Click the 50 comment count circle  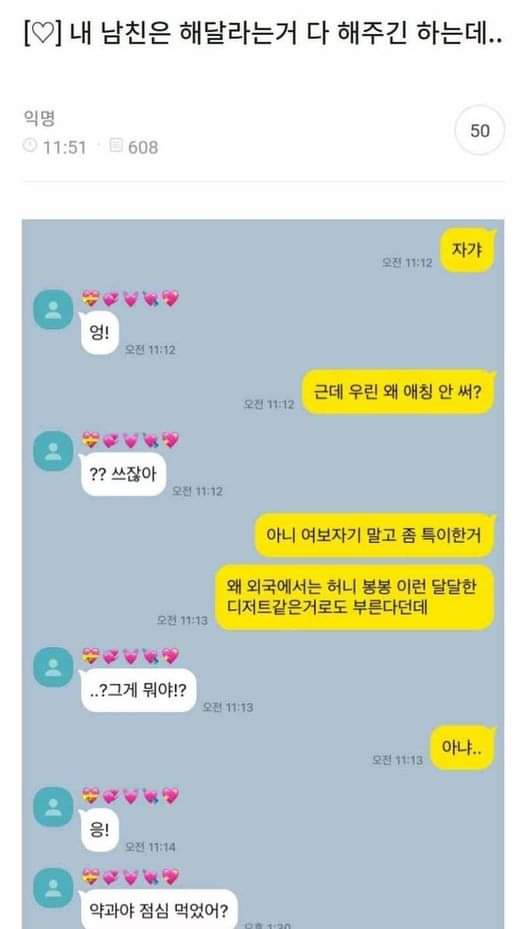[x=479, y=130]
